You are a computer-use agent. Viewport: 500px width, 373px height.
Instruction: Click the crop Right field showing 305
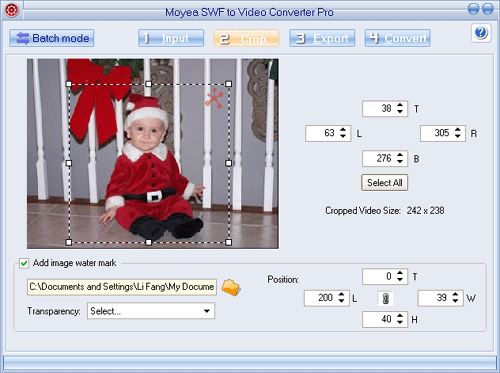click(443, 133)
